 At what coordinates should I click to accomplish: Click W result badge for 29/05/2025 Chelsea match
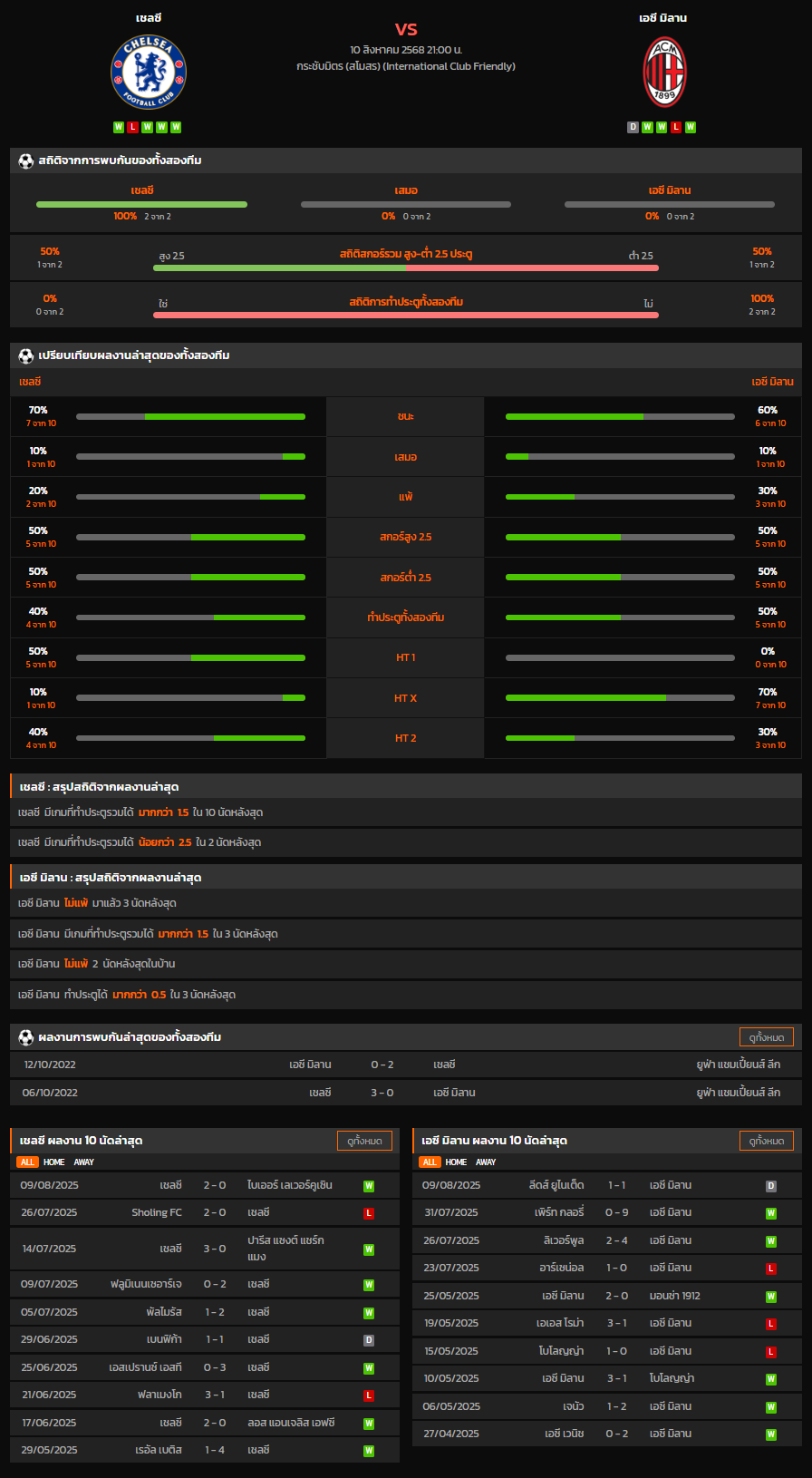(369, 1451)
